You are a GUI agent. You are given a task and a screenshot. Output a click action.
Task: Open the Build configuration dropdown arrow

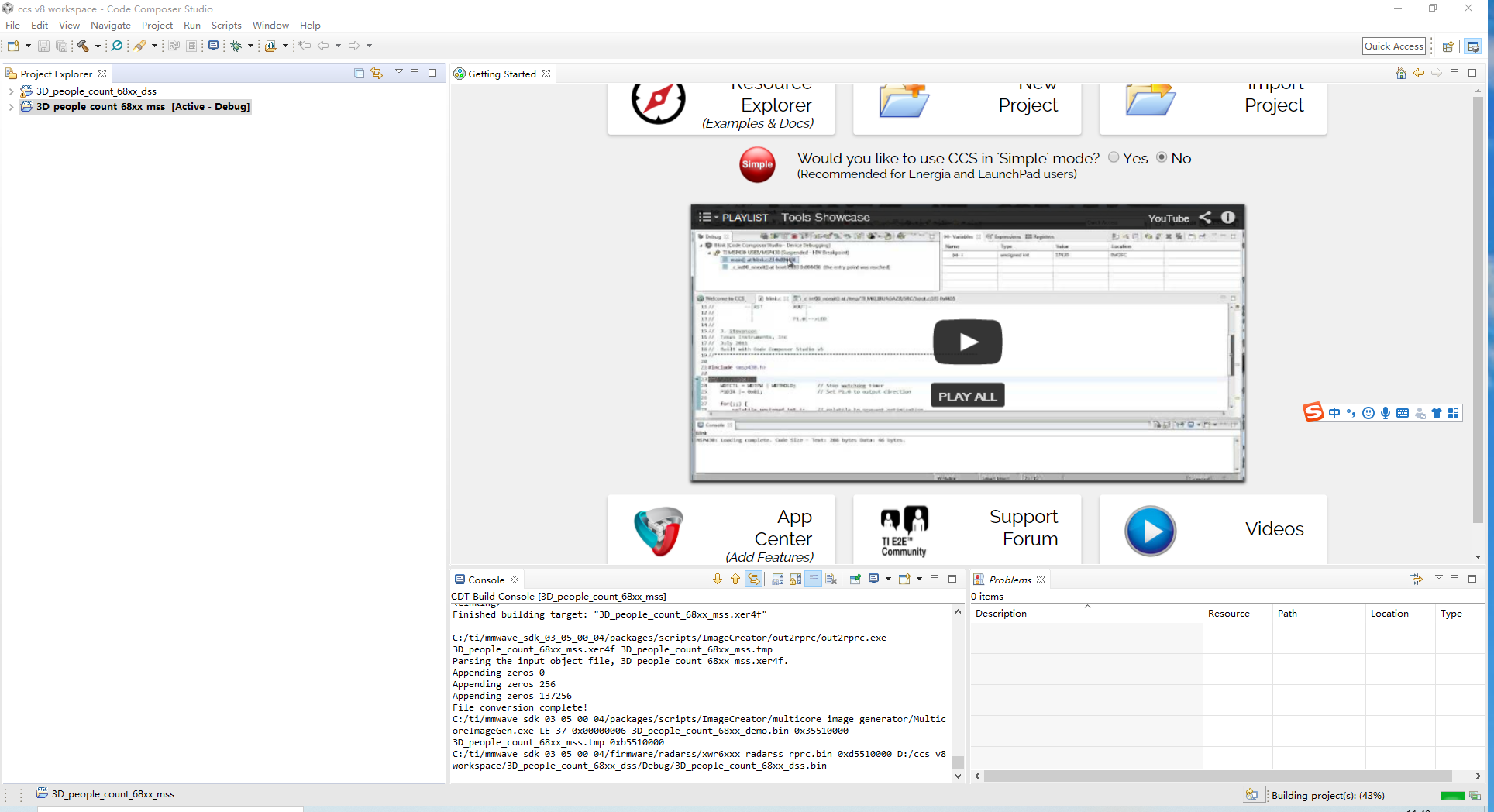click(x=98, y=46)
